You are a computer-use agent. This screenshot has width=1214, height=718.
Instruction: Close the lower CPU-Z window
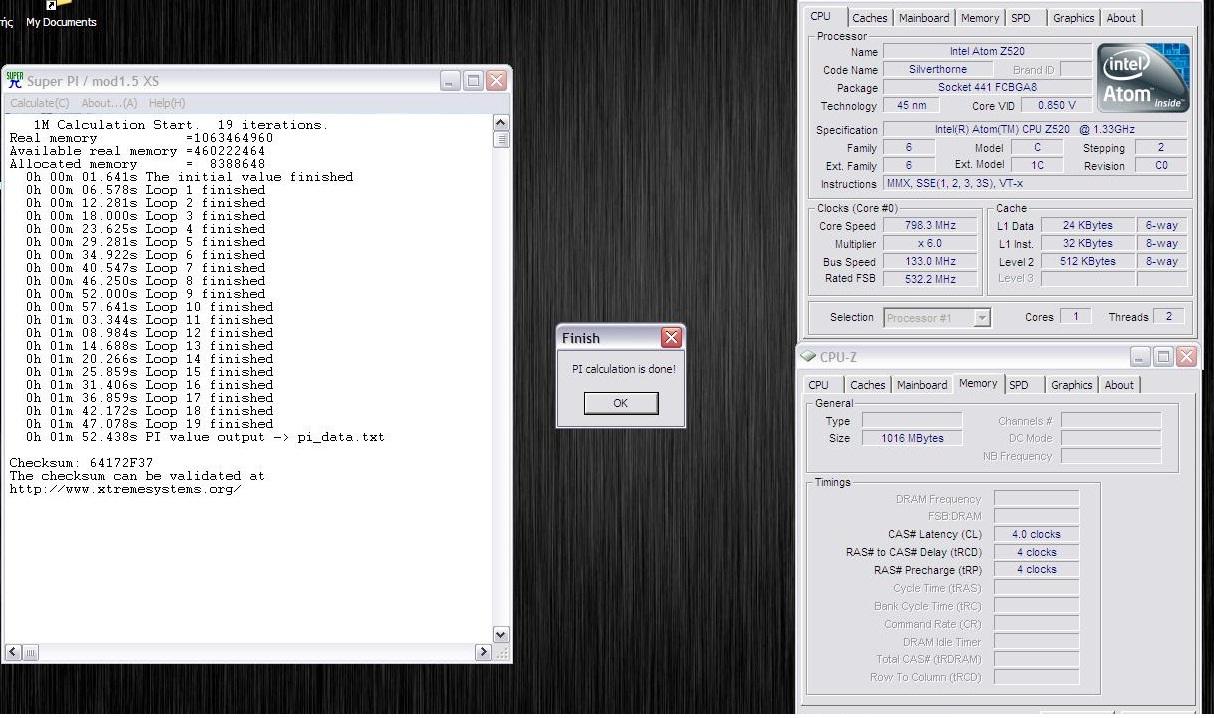(1186, 357)
